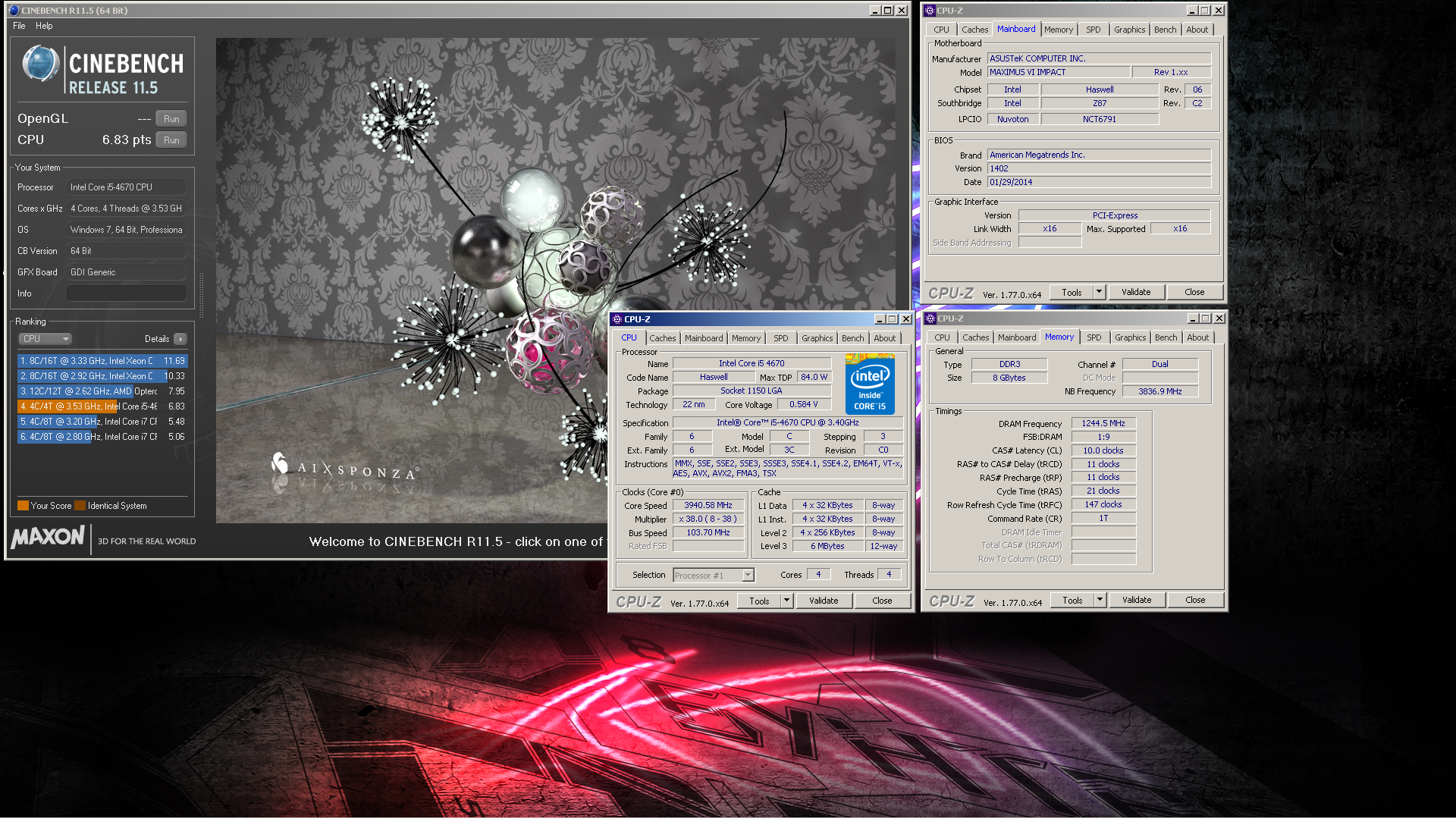1456x819 pixels.
Task: Run the CPU benchmark in Cinebench
Action: (171, 140)
